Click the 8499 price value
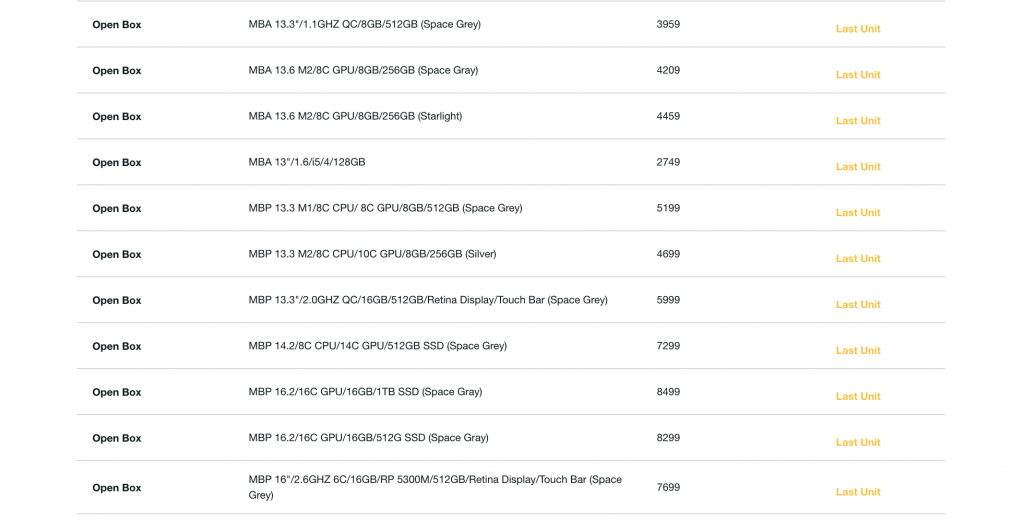Viewport: 1024px width, 520px height. point(668,392)
